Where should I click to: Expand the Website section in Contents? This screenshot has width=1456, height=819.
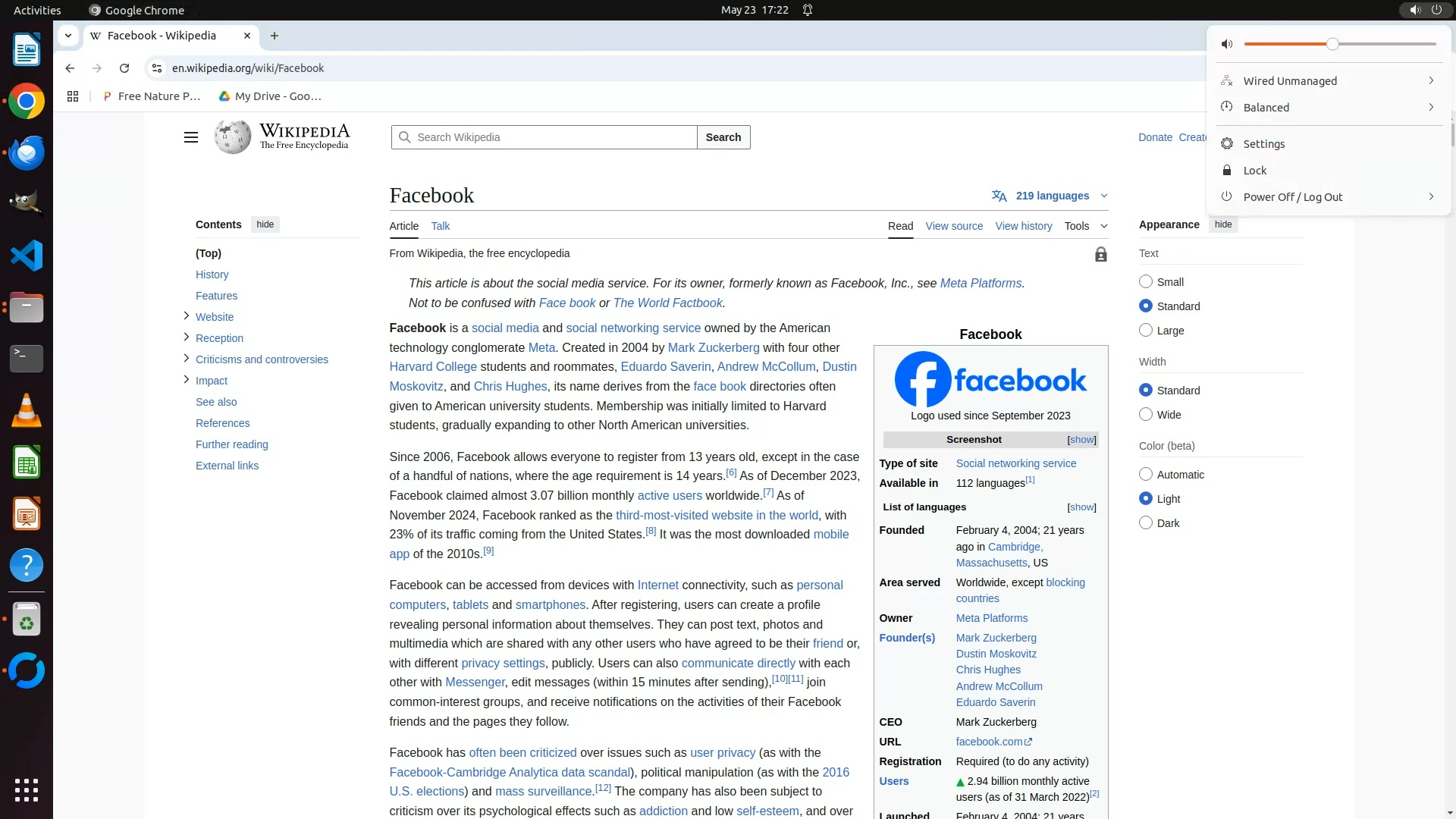[x=187, y=316]
